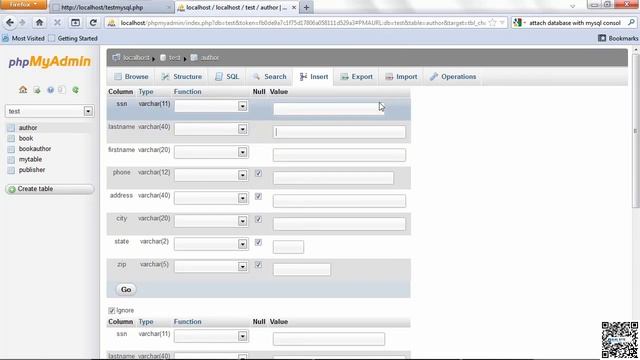This screenshot has width=640, height=360.
Task: Switch to the Import tab
Action: (401, 77)
